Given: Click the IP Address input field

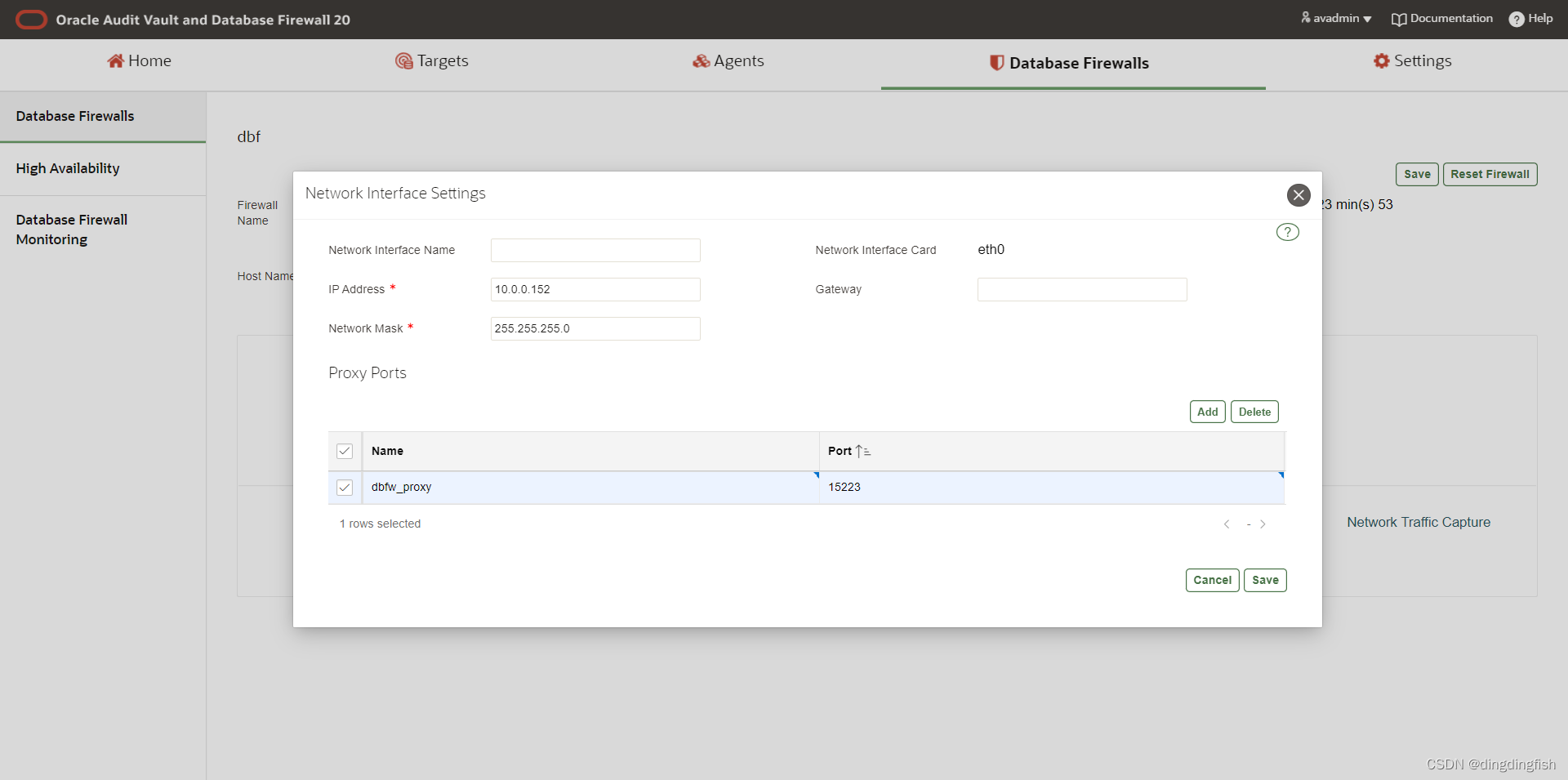Looking at the screenshot, I should 595,289.
